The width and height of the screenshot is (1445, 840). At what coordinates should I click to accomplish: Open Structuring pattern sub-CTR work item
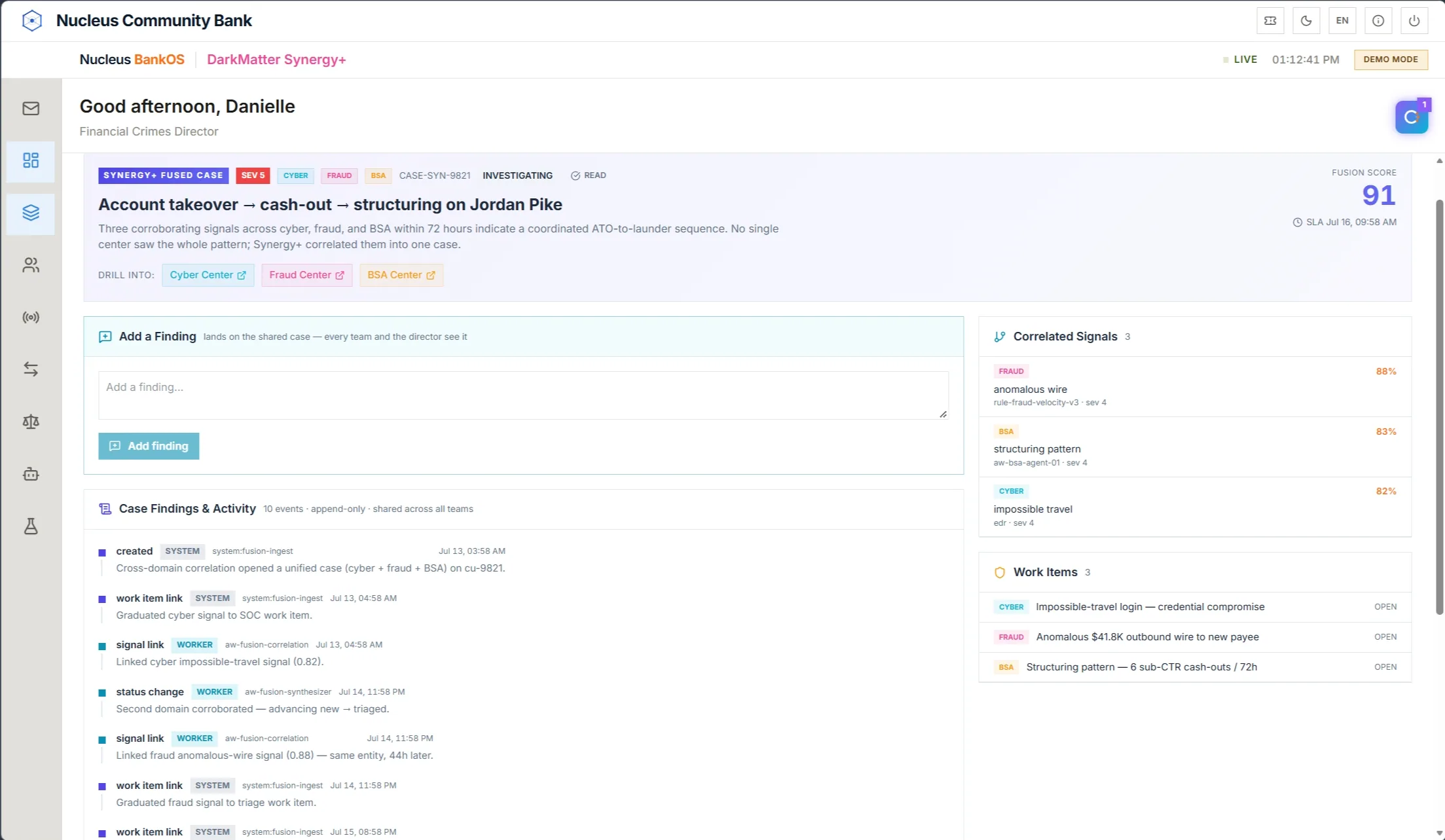pyautogui.click(x=1195, y=667)
